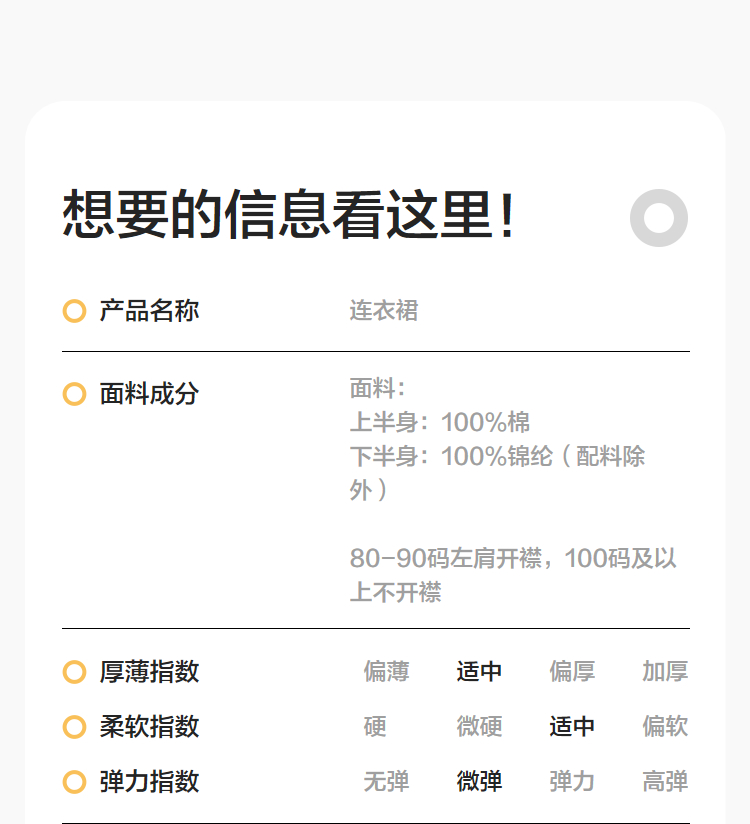Choose 微弹 elasticity option
Image resolution: width=750 pixels, height=824 pixels.
coord(479,782)
